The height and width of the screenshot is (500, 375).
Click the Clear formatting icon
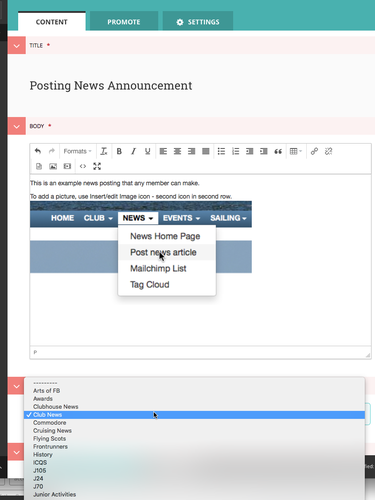(x=104, y=151)
